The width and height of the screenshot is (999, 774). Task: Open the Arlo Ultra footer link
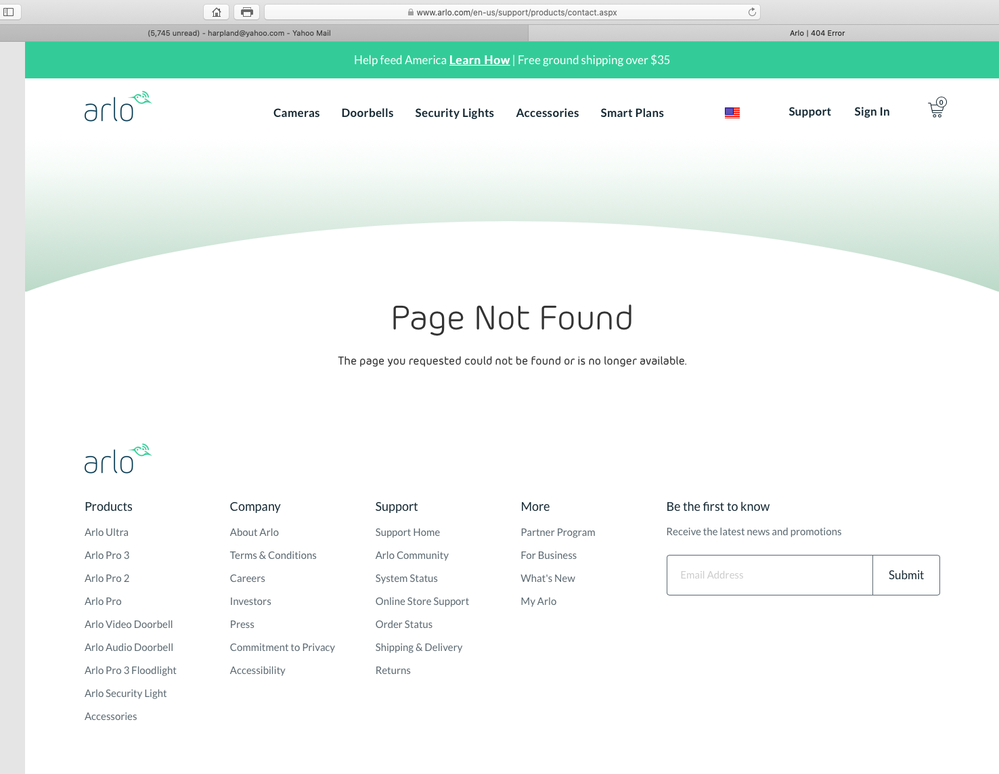[x=106, y=532]
